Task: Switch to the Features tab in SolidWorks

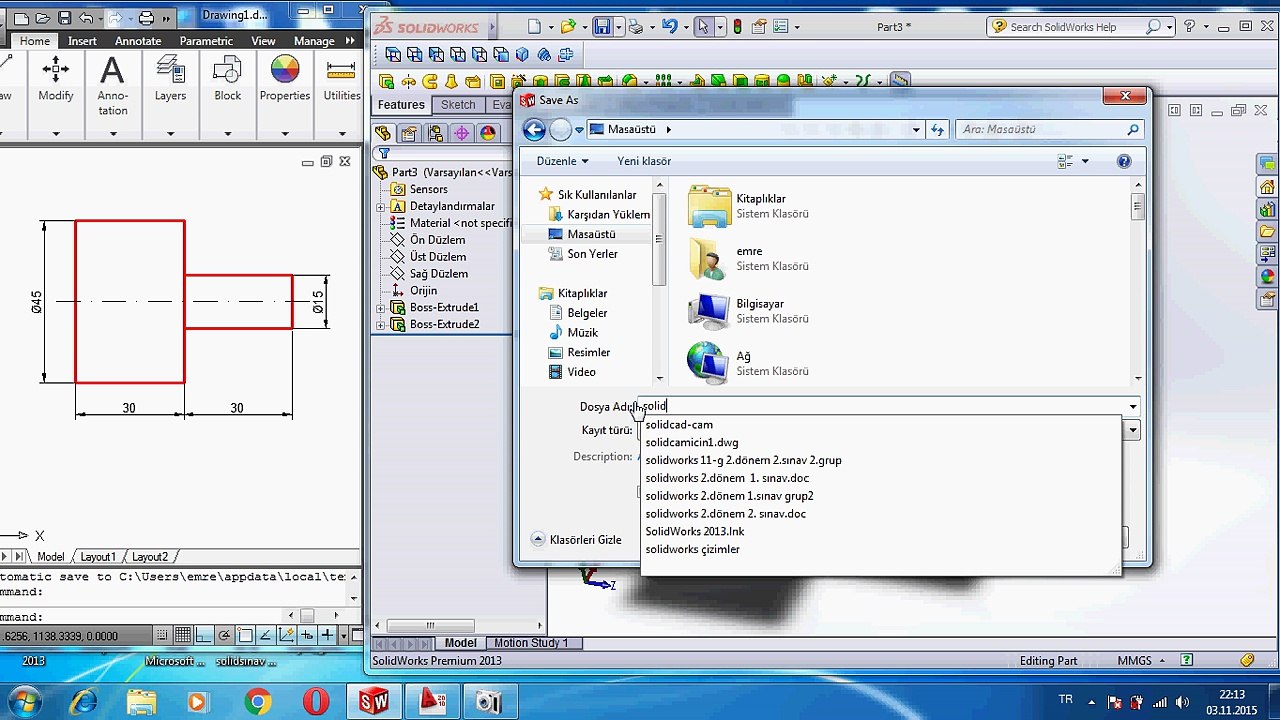Action: (x=401, y=105)
